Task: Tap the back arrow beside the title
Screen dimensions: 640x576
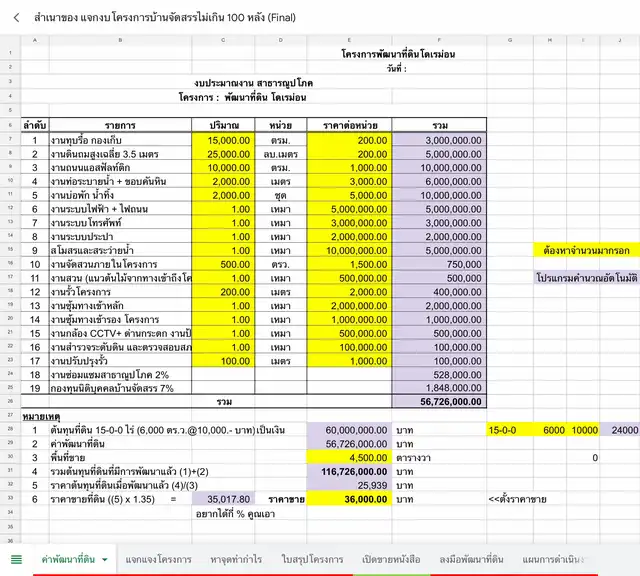Action: pyautogui.click(x=16, y=17)
